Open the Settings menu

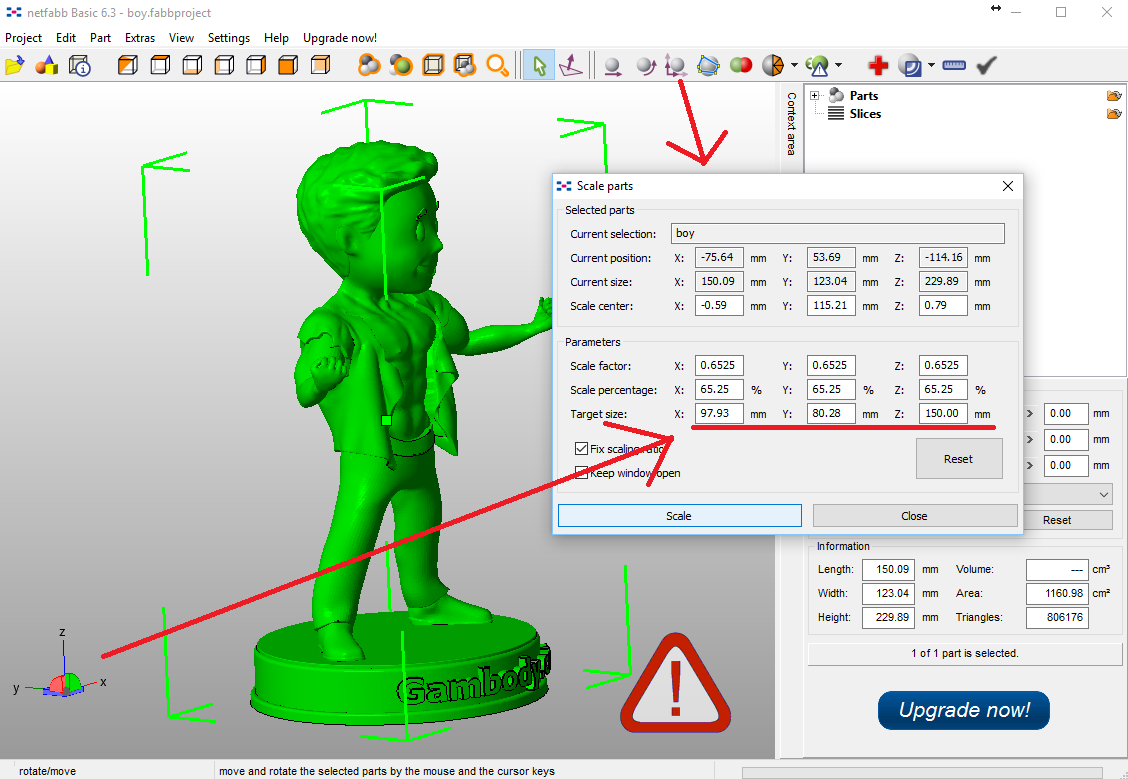tap(228, 38)
